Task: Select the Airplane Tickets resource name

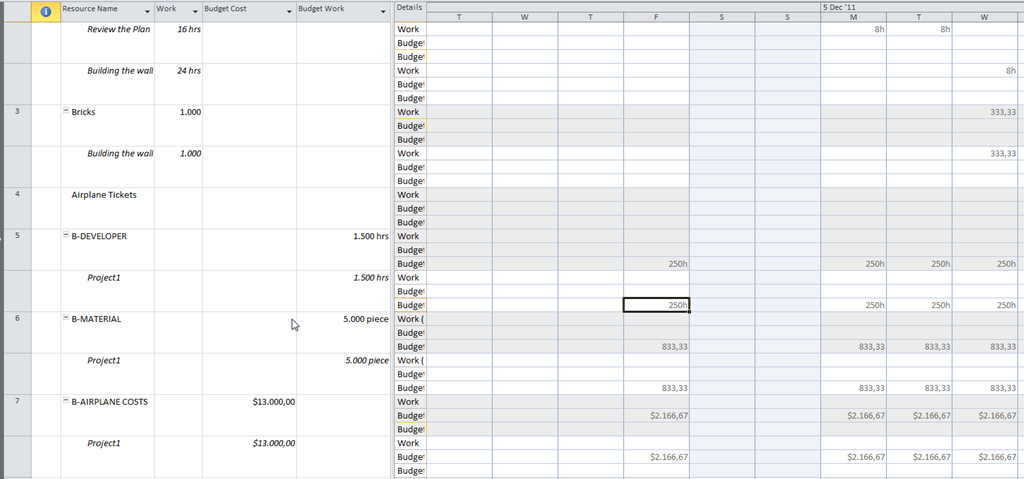Action: click(x=103, y=195)
